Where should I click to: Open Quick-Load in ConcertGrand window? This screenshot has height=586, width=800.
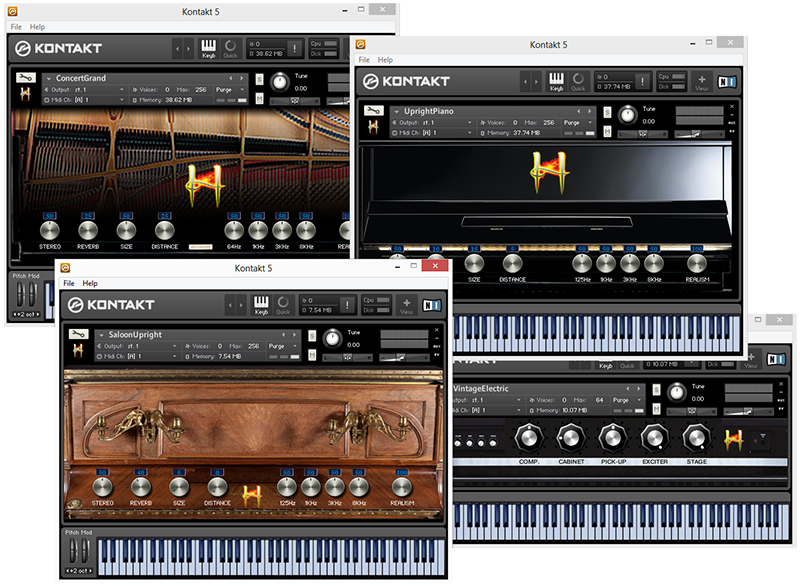tap(230, 48)
